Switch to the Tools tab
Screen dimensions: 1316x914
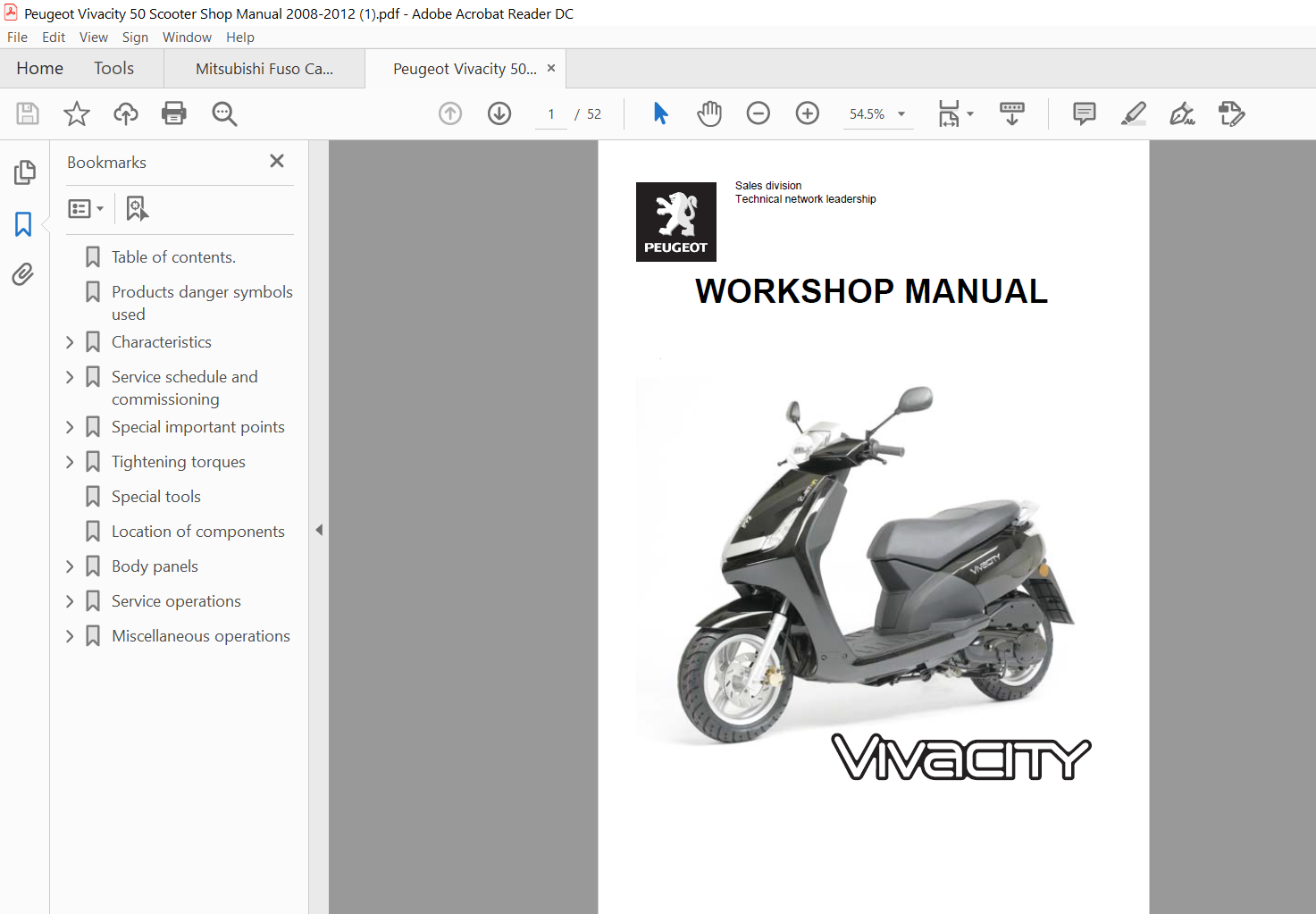pyautogui.click(x=113, y=69)
